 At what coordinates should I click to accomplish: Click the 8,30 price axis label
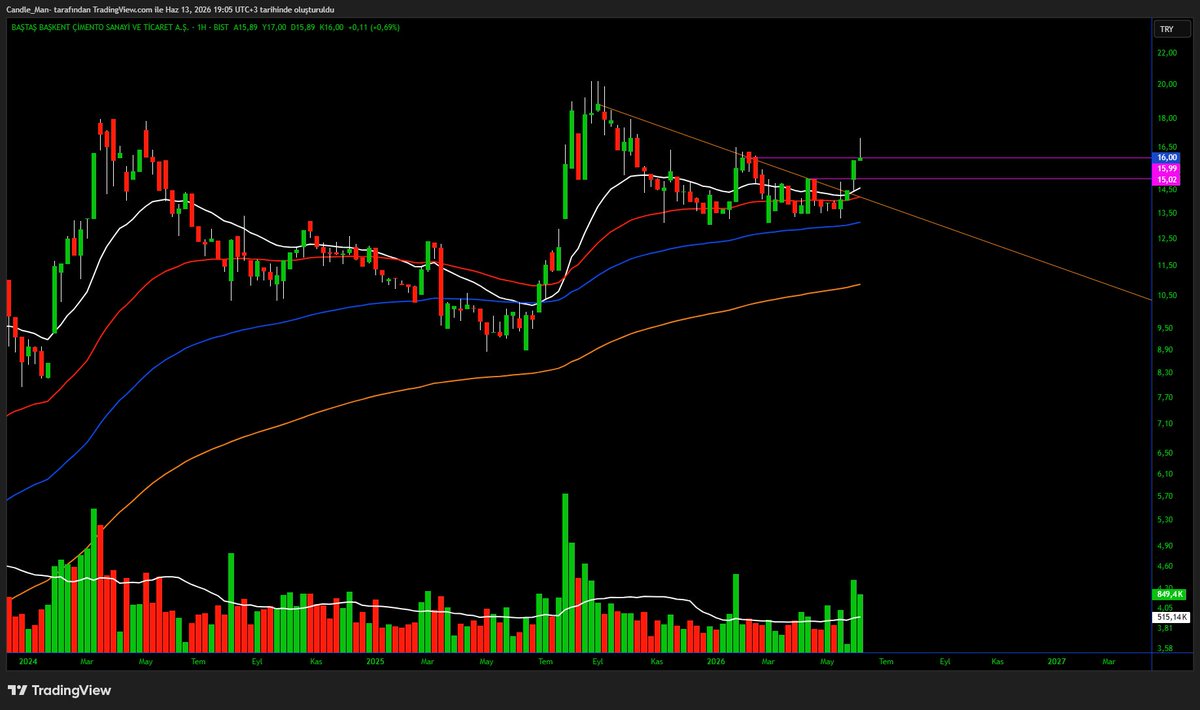pos(1165,372)
